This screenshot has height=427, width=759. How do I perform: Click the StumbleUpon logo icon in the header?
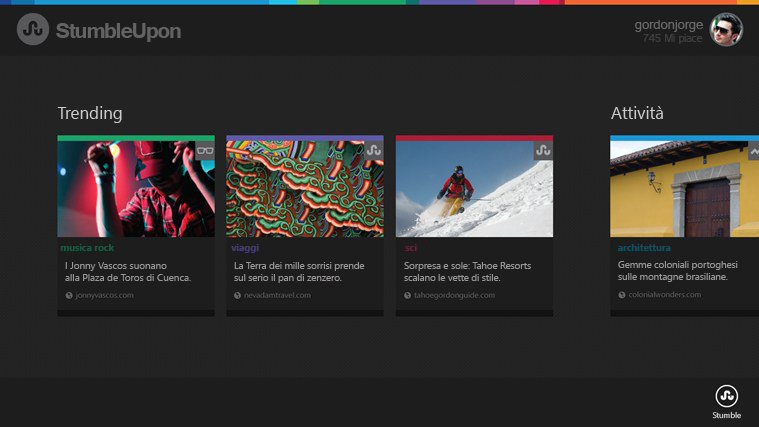pos(33,30)
